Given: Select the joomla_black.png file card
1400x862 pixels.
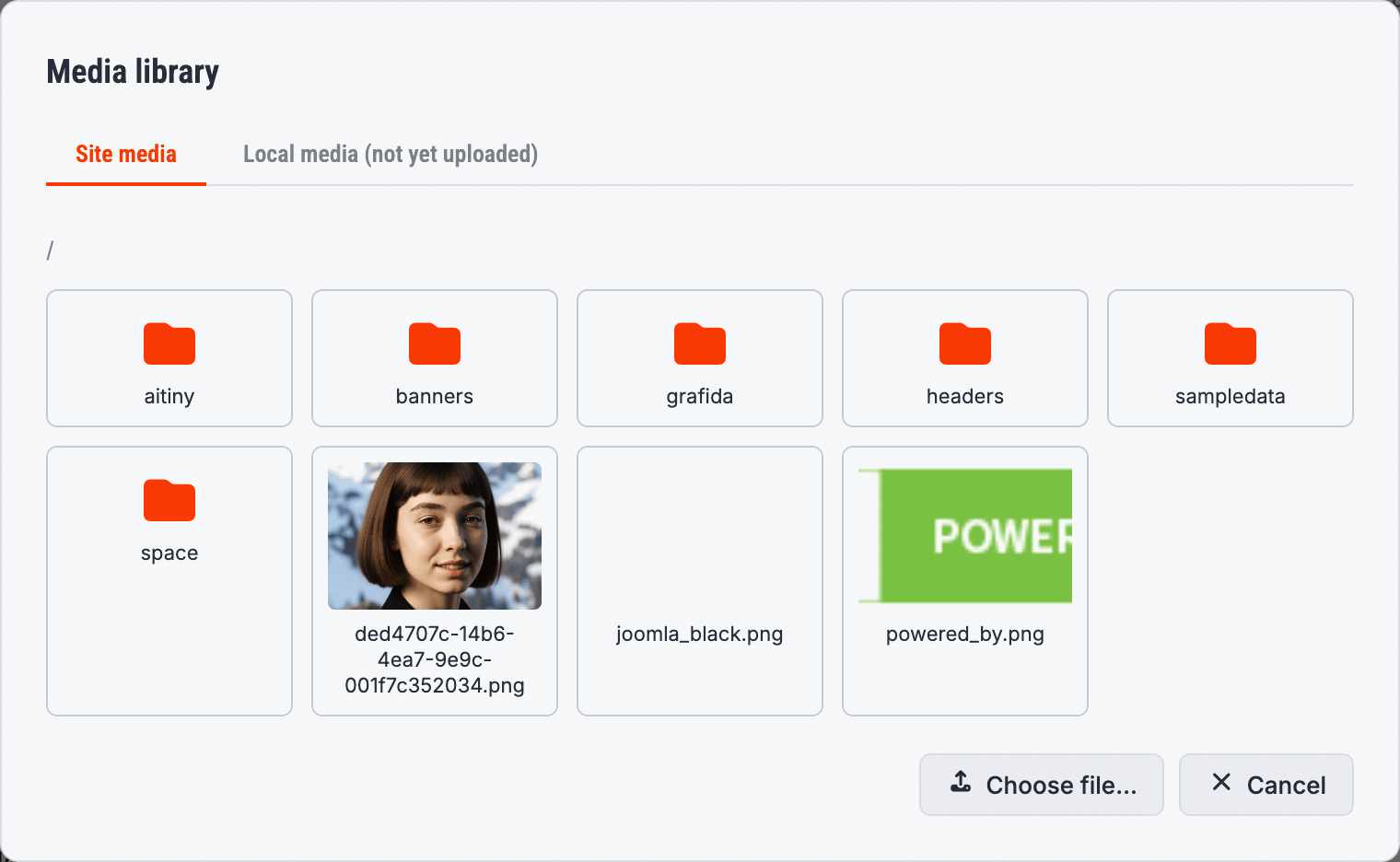Looking at the screenshot, I should 700,581.
